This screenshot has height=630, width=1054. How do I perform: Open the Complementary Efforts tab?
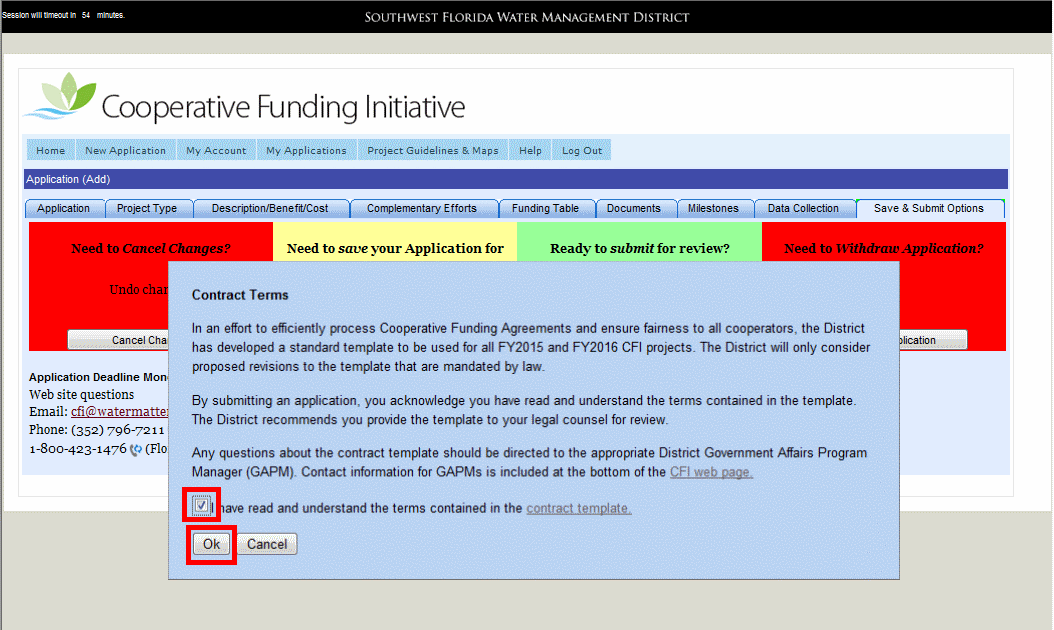421,208
